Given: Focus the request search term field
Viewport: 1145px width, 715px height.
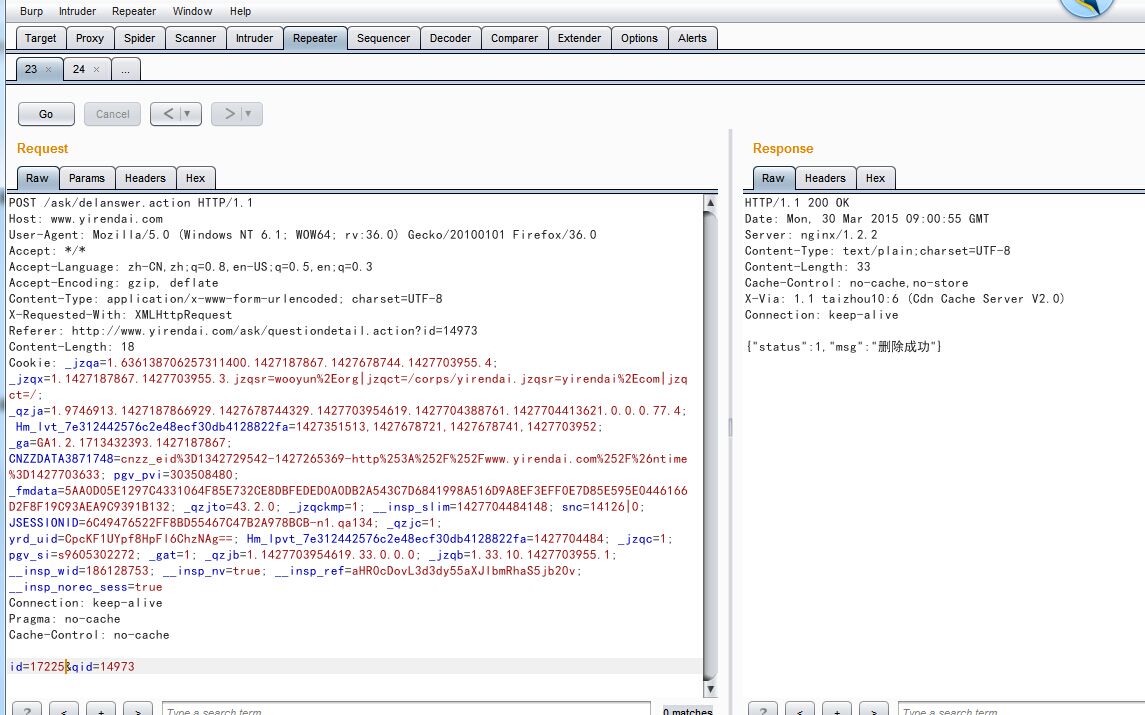Looking at the screenshot, I should (x=406, y=710).
